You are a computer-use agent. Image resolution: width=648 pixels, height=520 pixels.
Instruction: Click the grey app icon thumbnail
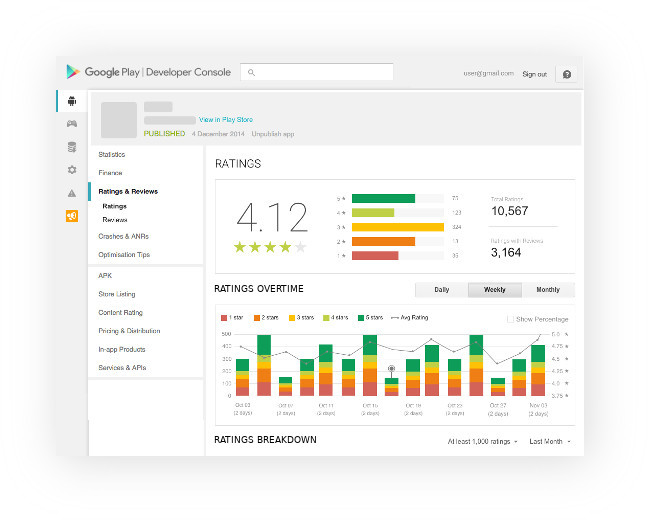119,120
